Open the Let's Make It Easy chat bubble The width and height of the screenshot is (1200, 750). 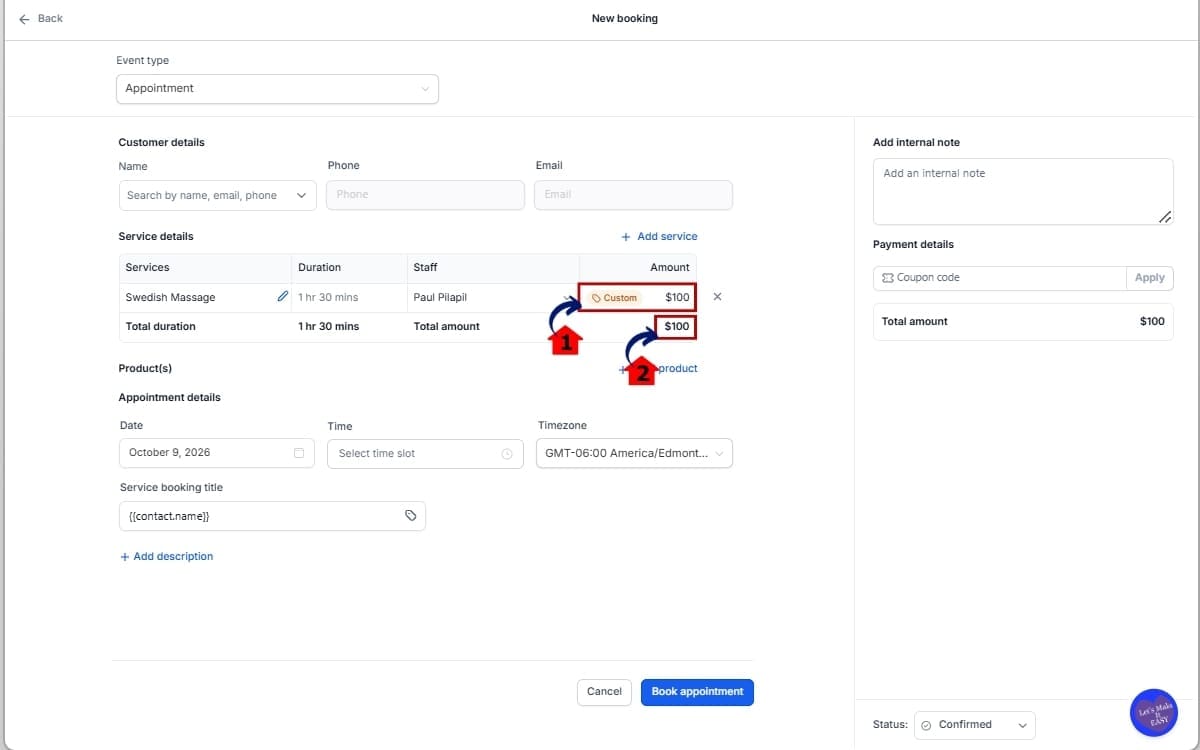coord(1153,713)
